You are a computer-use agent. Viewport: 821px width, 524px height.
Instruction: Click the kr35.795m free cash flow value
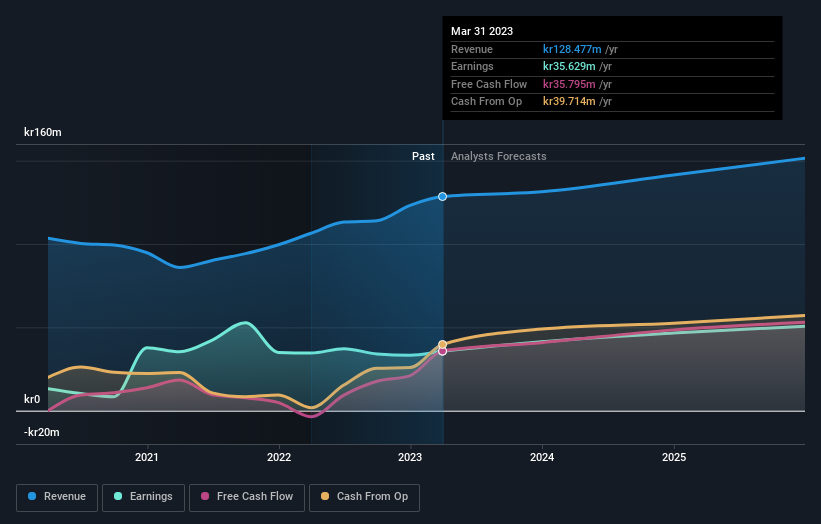click(569, 84)
